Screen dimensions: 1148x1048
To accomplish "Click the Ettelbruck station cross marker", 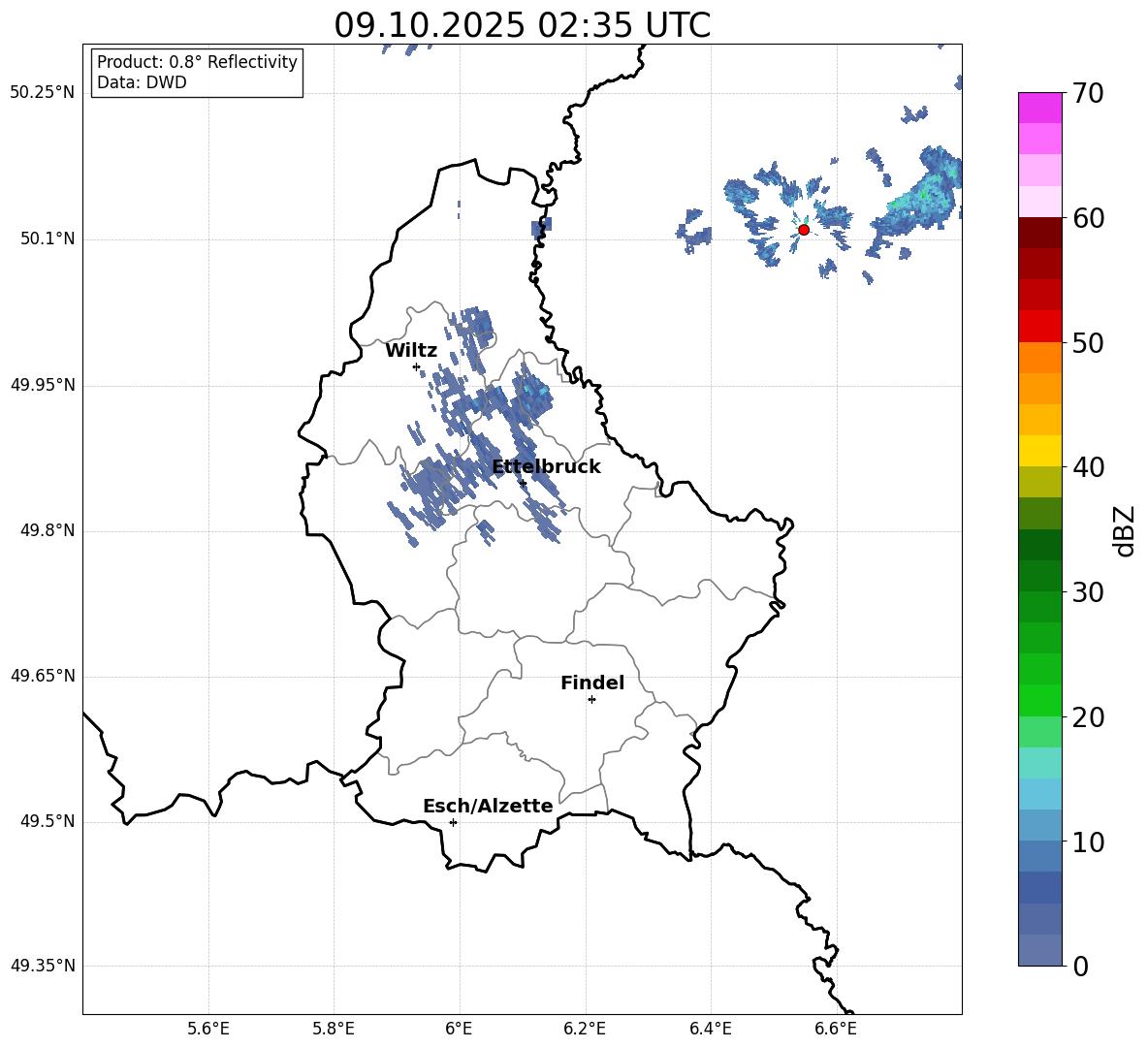I will [x=522, y=483].
